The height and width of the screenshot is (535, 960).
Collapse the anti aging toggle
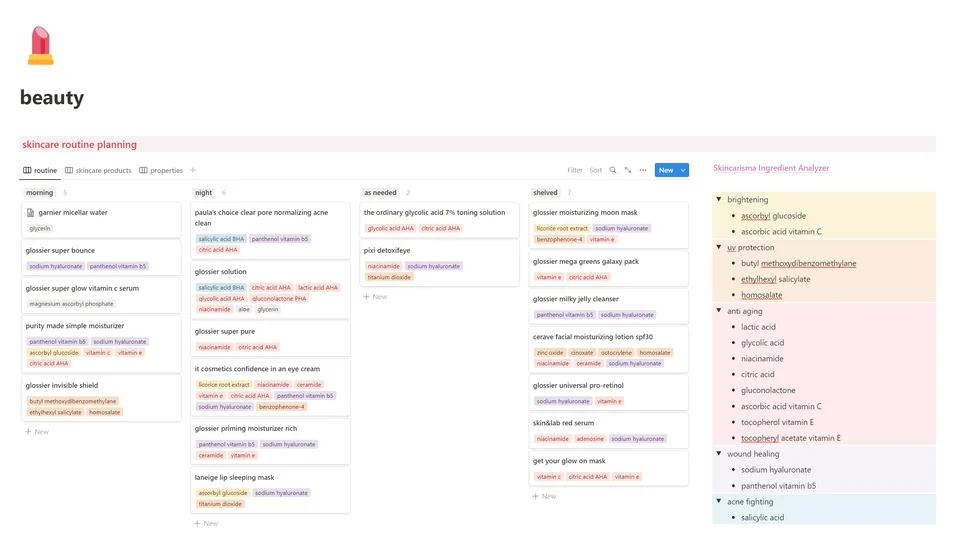pos(719,310)
